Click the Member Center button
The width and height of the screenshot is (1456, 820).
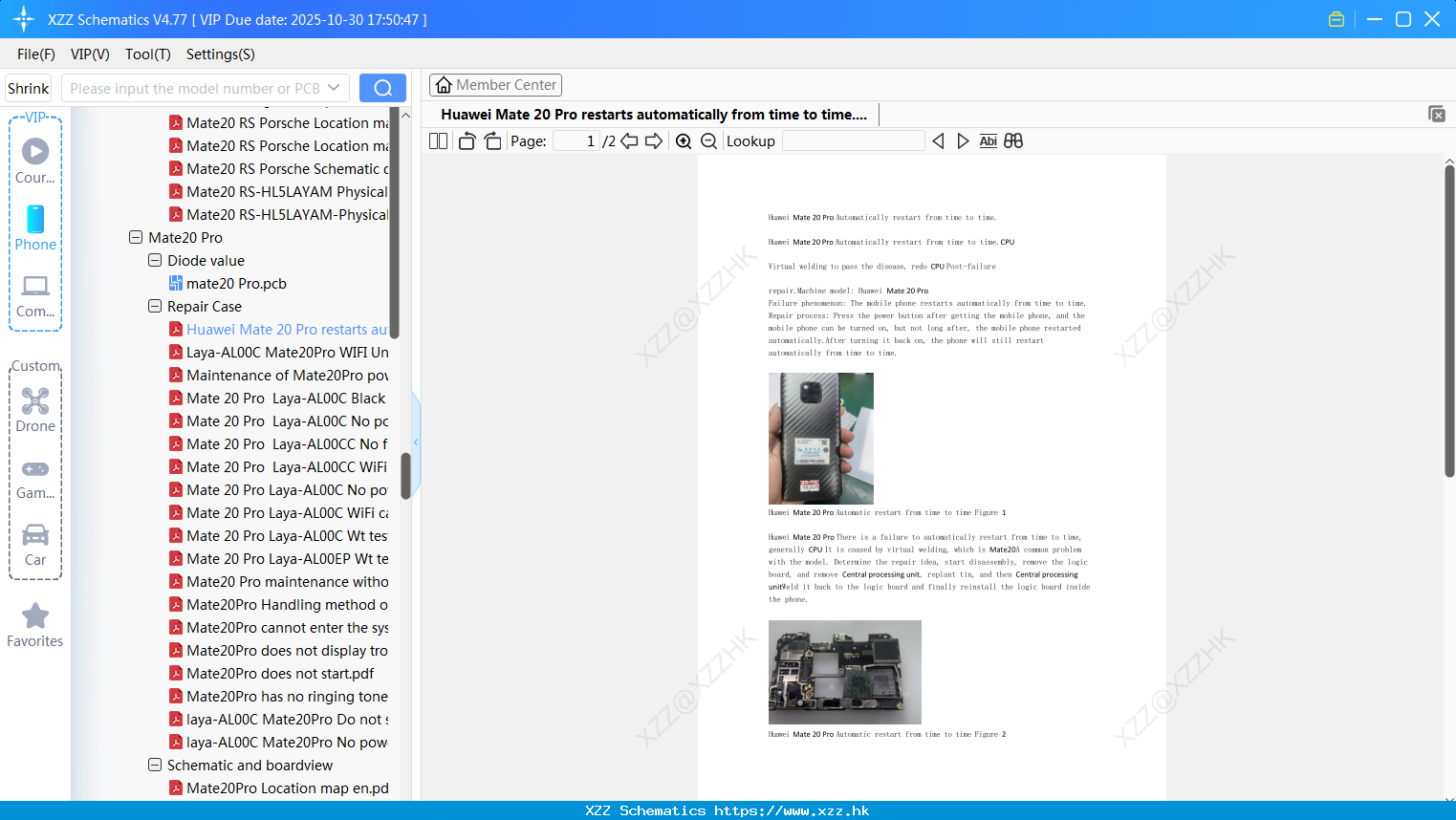pyautogui.click(x=495, y=85)
